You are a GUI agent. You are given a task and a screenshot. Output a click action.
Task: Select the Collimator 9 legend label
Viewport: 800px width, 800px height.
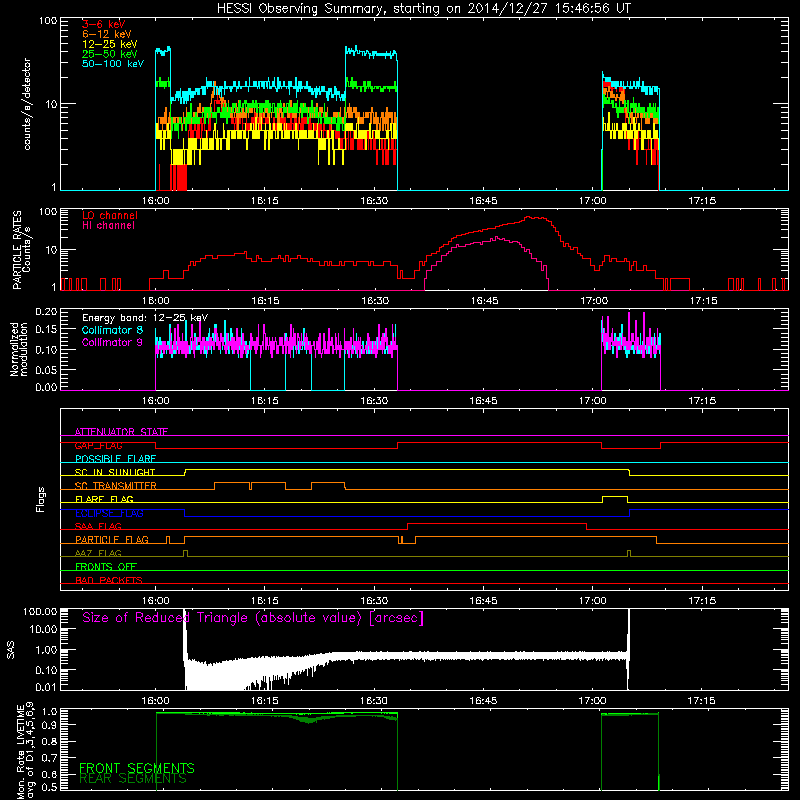click(x=112, y=342)
